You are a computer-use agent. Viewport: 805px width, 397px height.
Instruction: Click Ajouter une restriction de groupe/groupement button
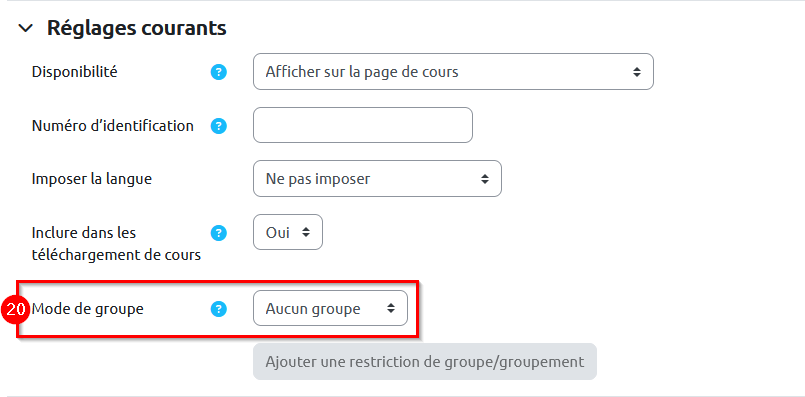point(425,362)
